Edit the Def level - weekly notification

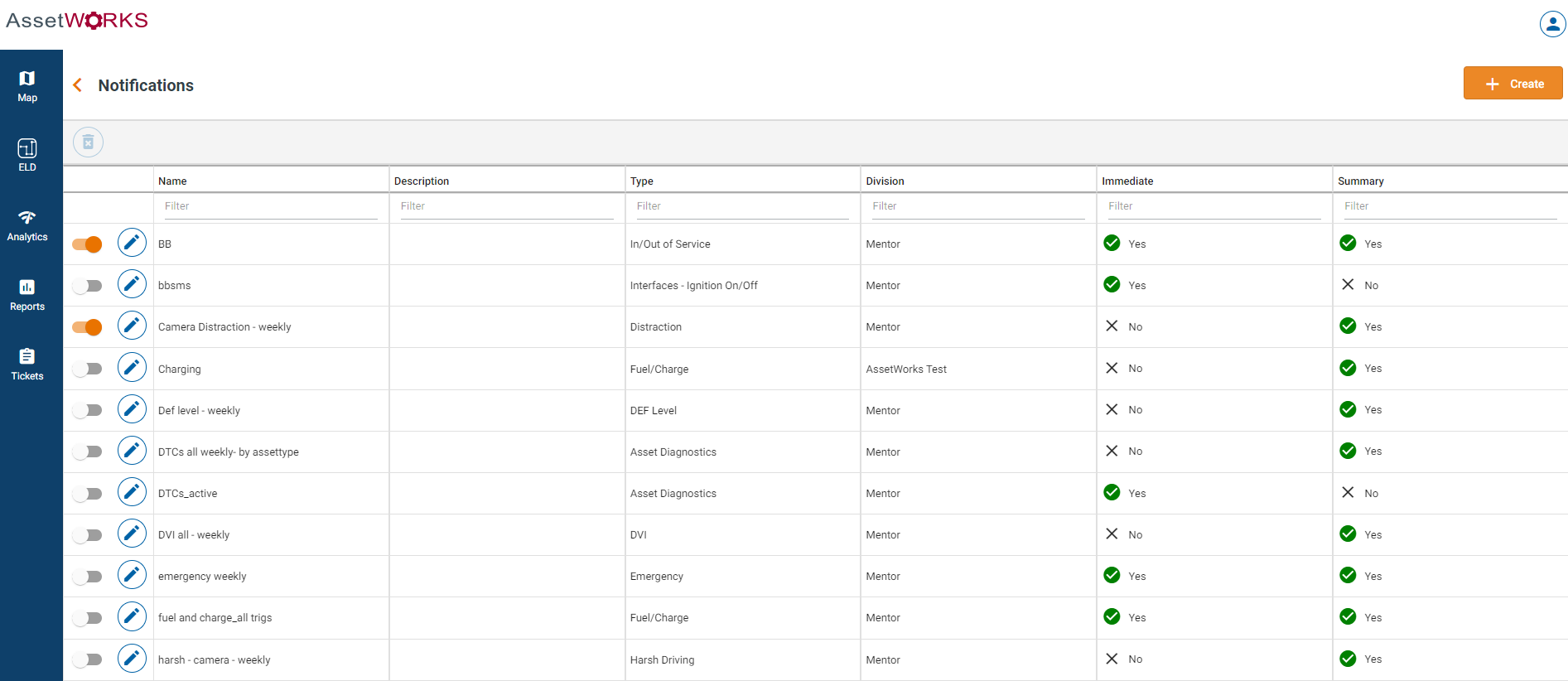[132, 409]
